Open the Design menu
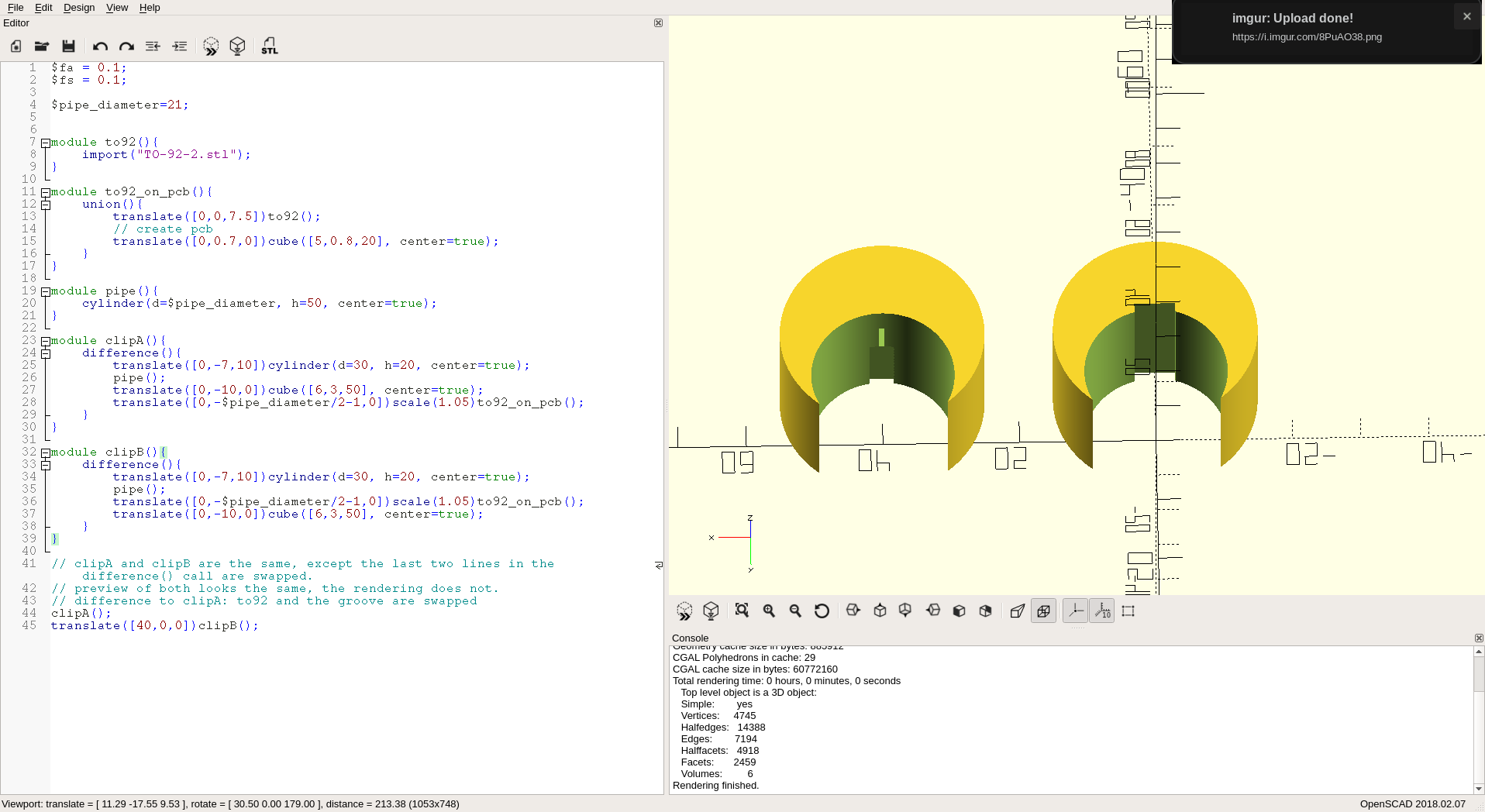This screenshot has height=812, width=1485. tap(78, 8)
